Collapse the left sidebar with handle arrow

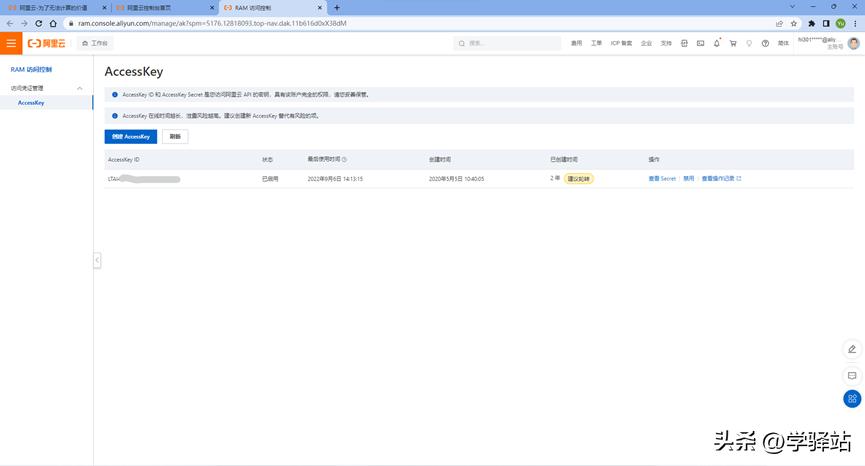click(97, 260)
